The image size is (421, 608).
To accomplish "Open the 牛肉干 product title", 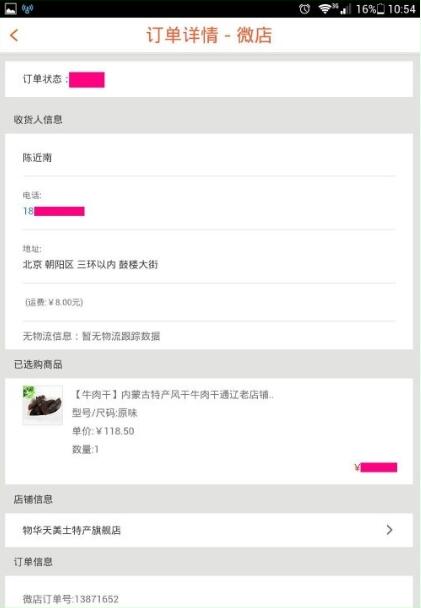I will 173,395.
